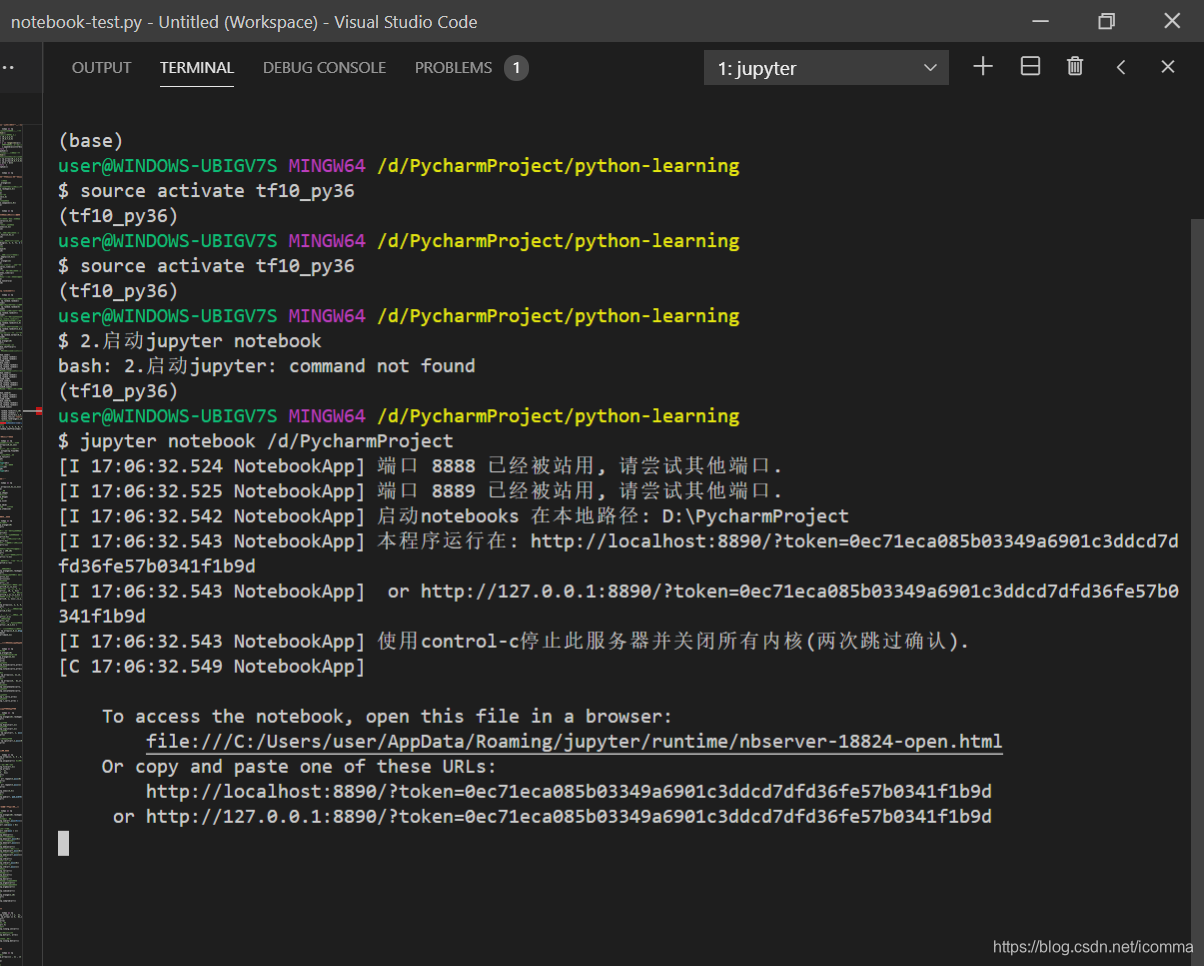Close the terminal panel
1204x966 pixels.
click(x=1167, y=67)
